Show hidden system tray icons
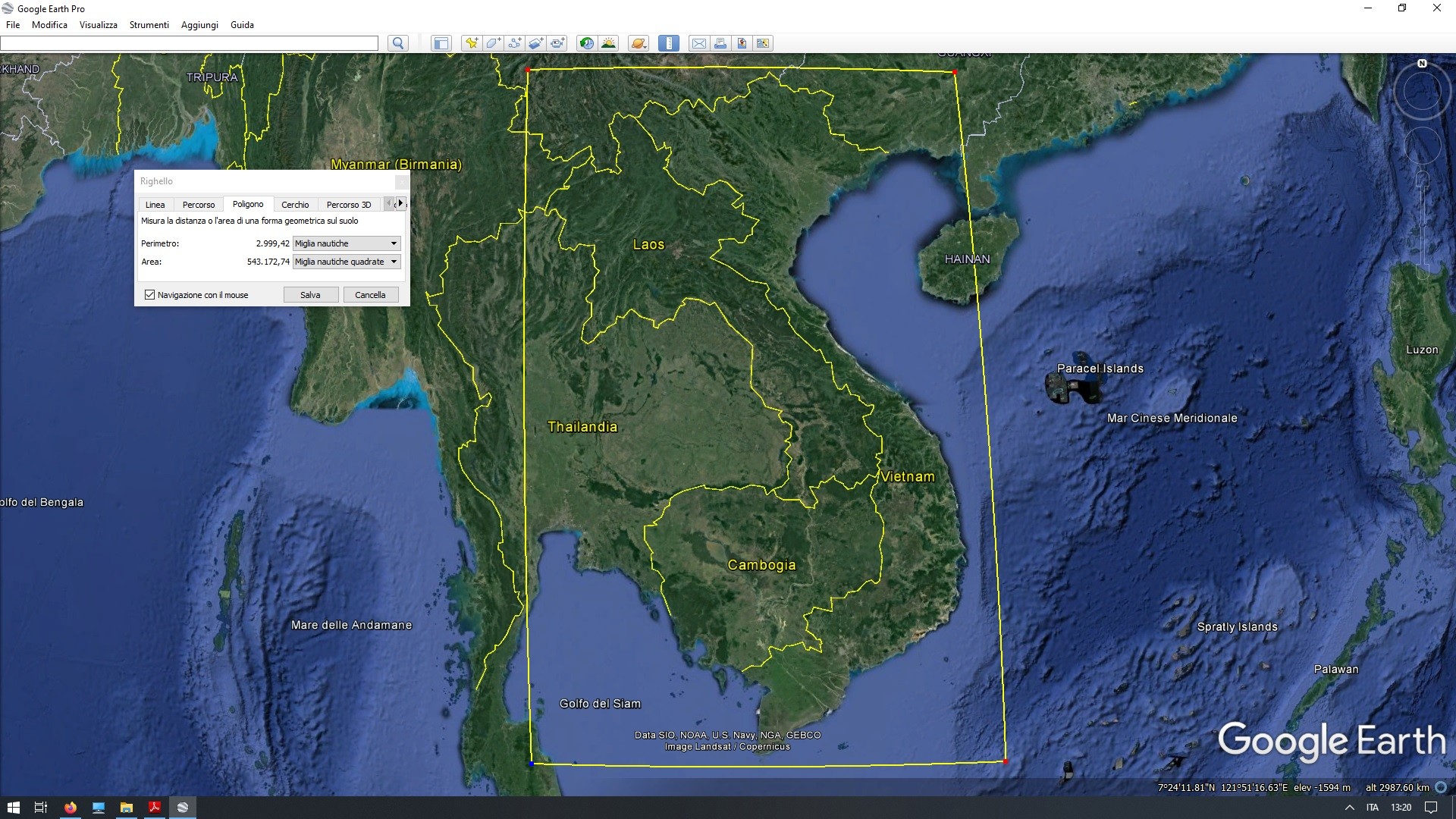 pyautogui.click(x=1349, y=808)
